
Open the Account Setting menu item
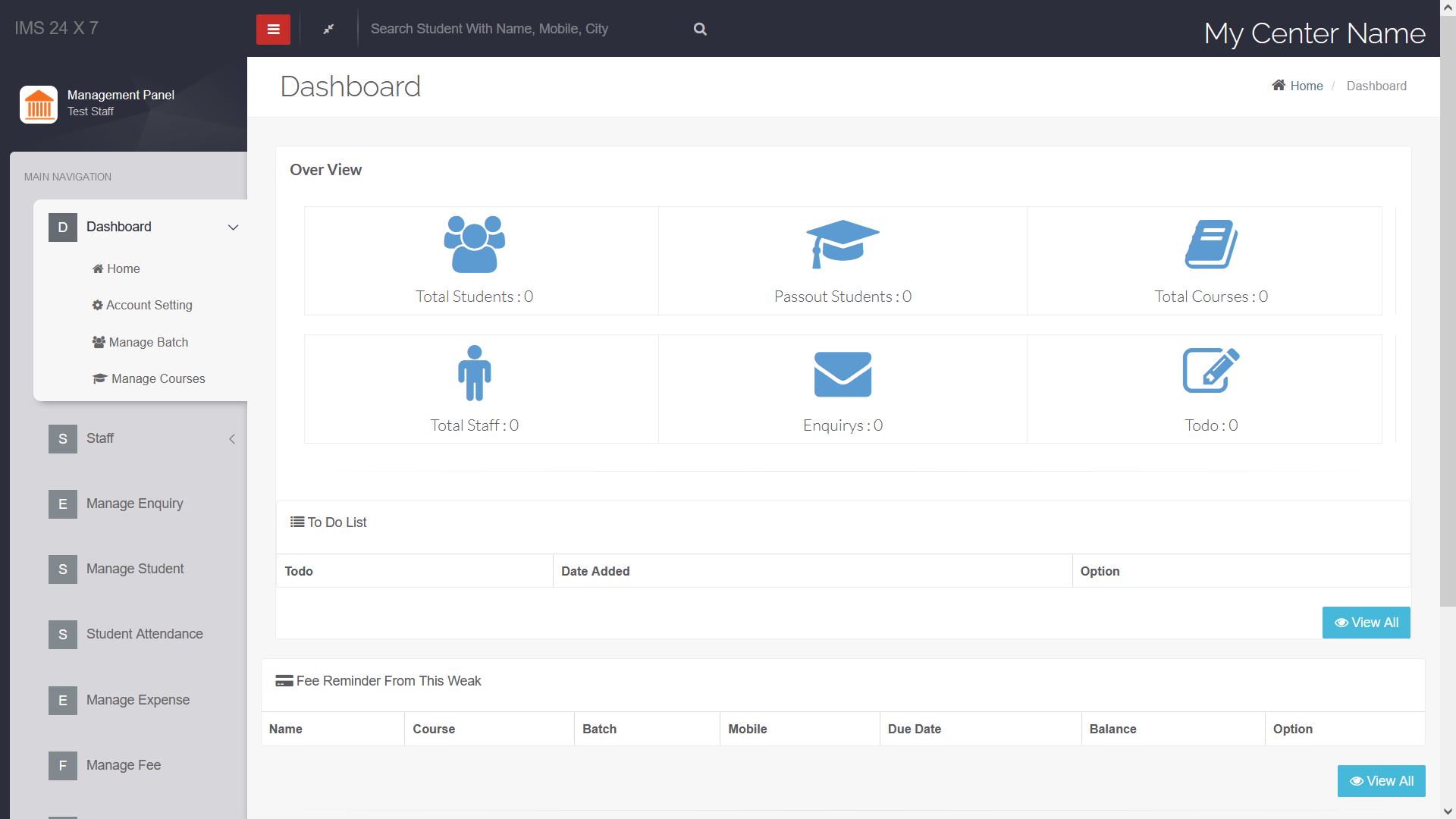click(149, 305)
